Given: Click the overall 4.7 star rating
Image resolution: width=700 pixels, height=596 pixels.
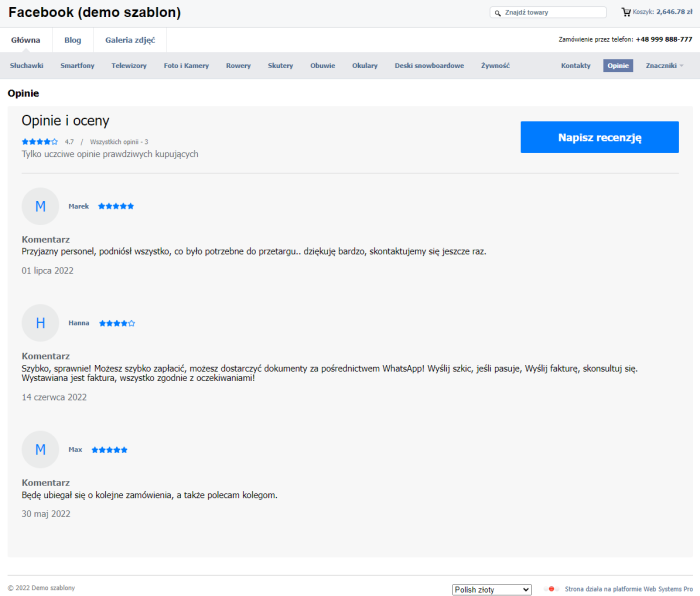Looking at the screenshot, I should [x=40, y=142].
